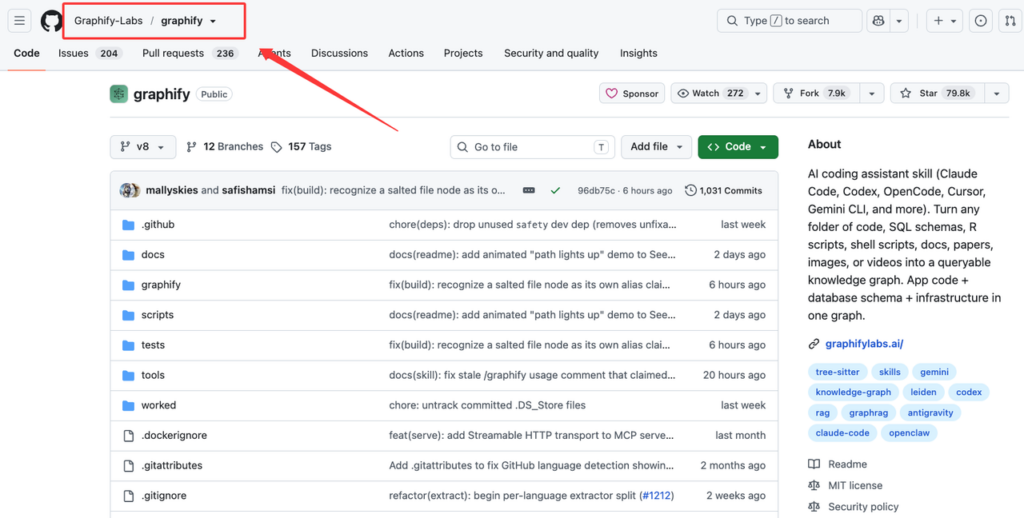This screenshot has width=1024, height=518.
Task: Click the Sponsor heart button
Action: 632,93
